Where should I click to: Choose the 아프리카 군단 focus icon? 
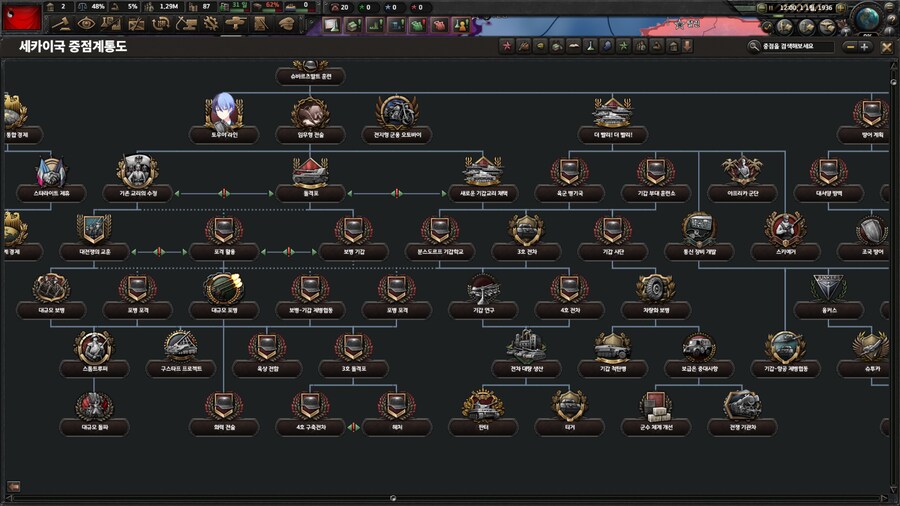pyautogui.click(x=741, y=171)
